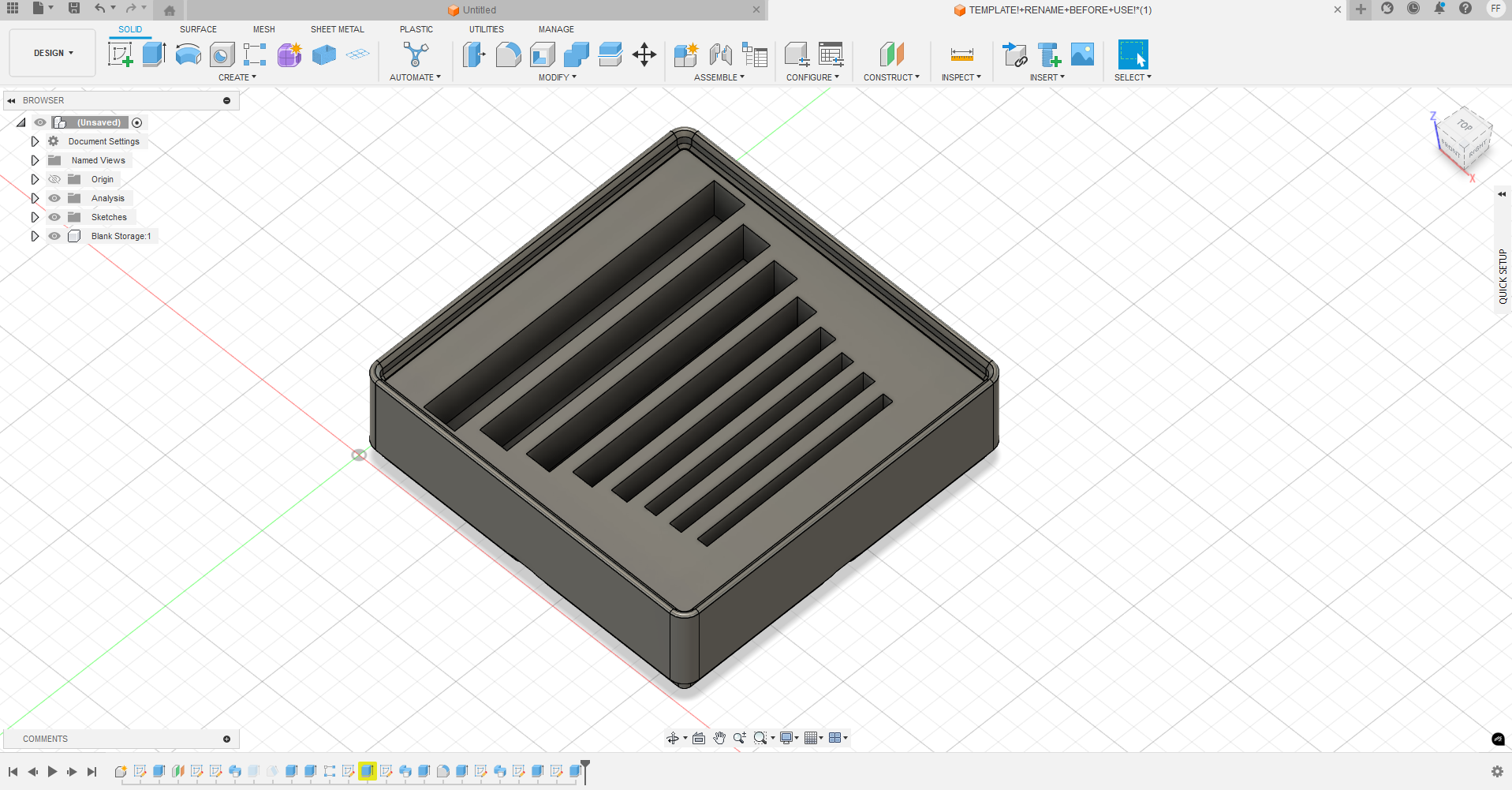This screenshot has width=1512, height=790.
Task: Select the Press Pull tool
Action: click(x=474, y=54)
